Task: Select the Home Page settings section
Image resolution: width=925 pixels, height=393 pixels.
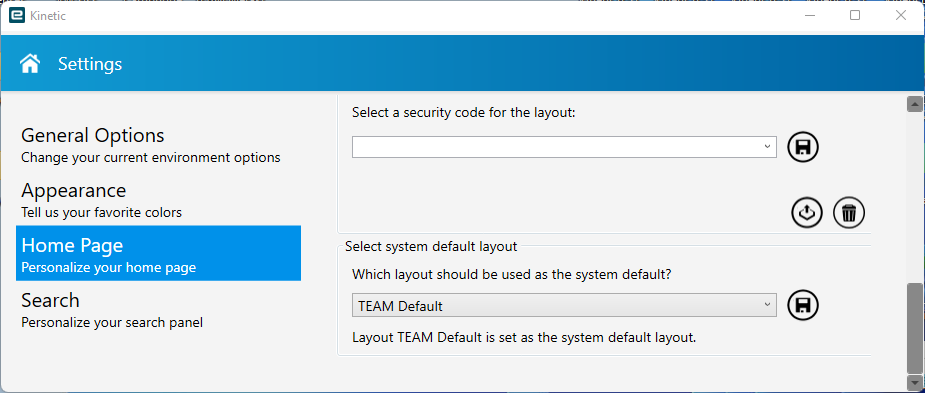Action: click(158, 253)
